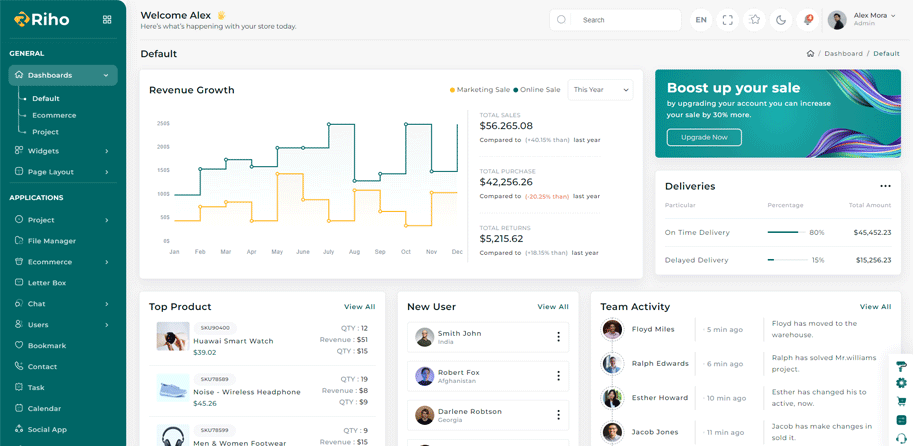913x446 pixels.
Task: Expand the Widgets sidebar menu
Action: 62,151
